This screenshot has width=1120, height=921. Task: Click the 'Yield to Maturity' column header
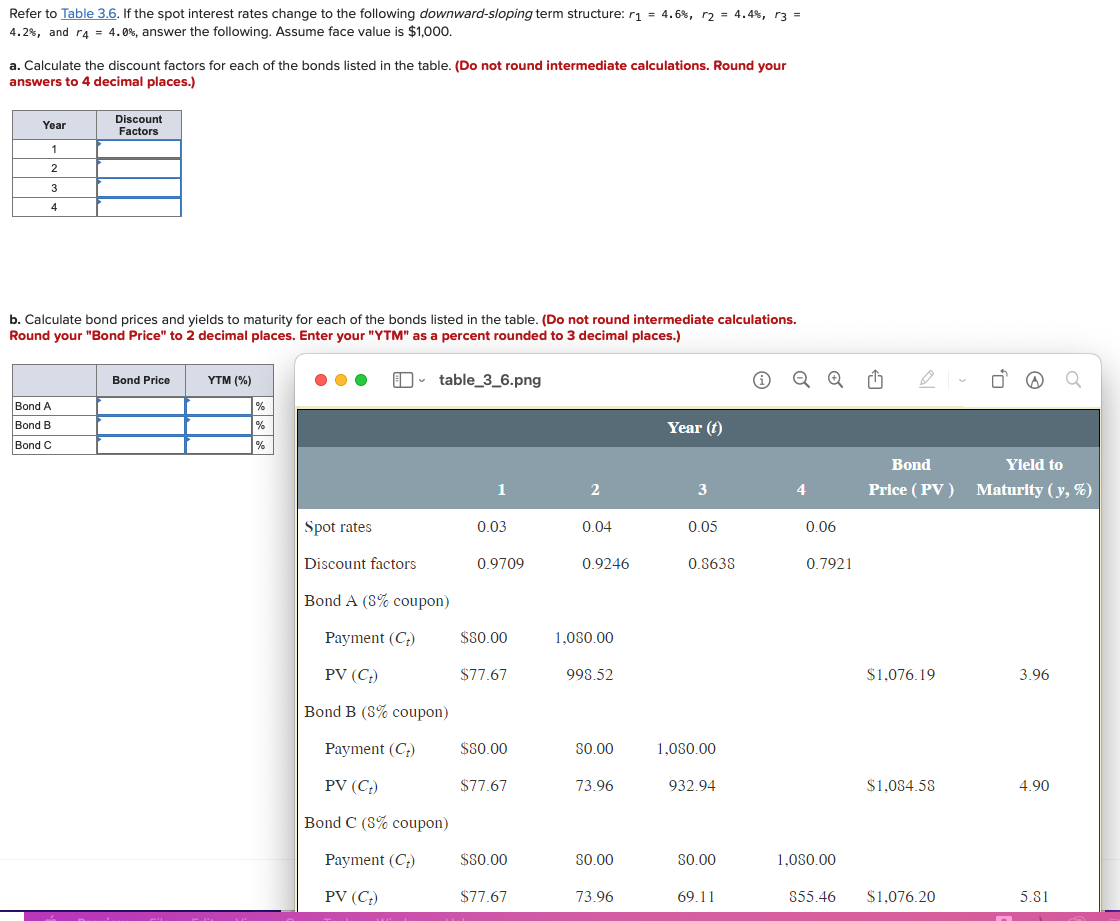(x=1034, y=477)
